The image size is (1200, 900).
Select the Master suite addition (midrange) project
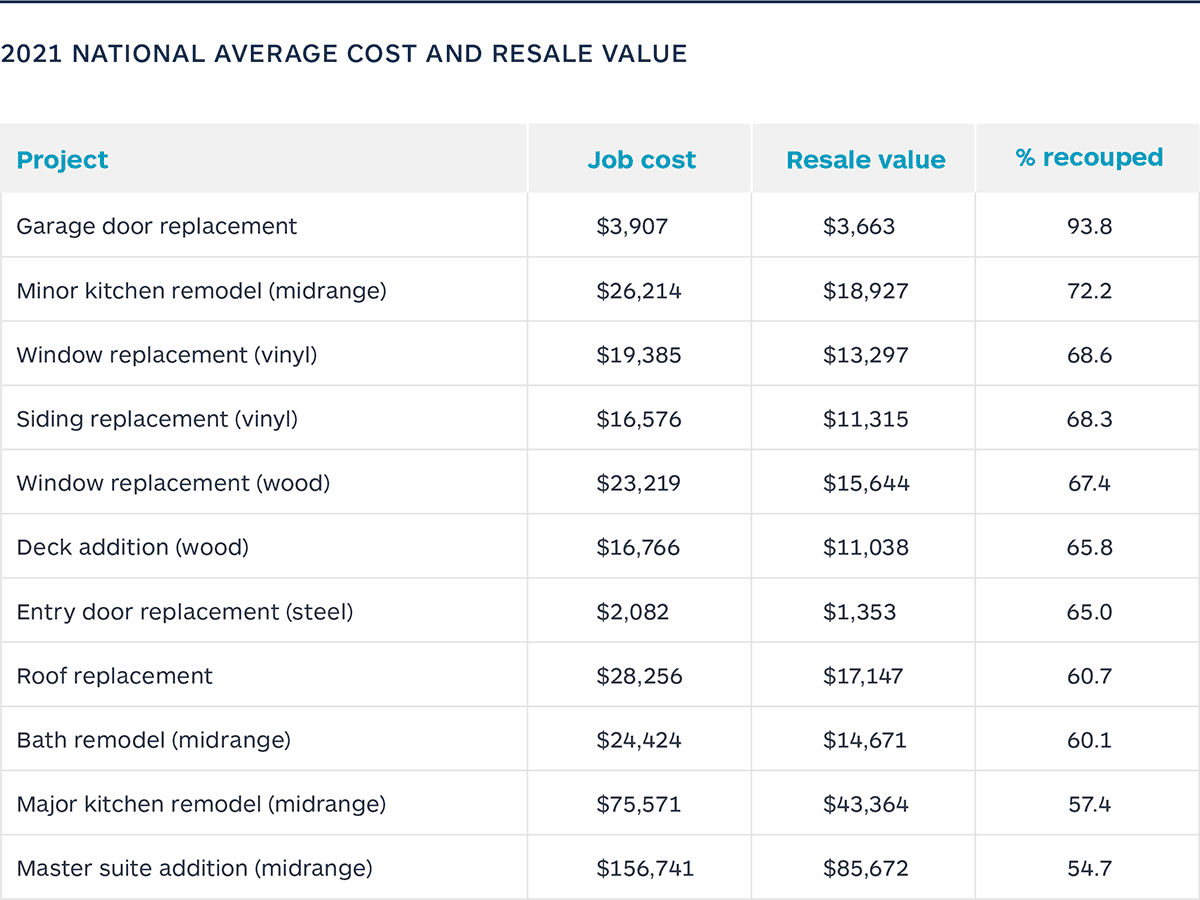click(x=194, y=868)
